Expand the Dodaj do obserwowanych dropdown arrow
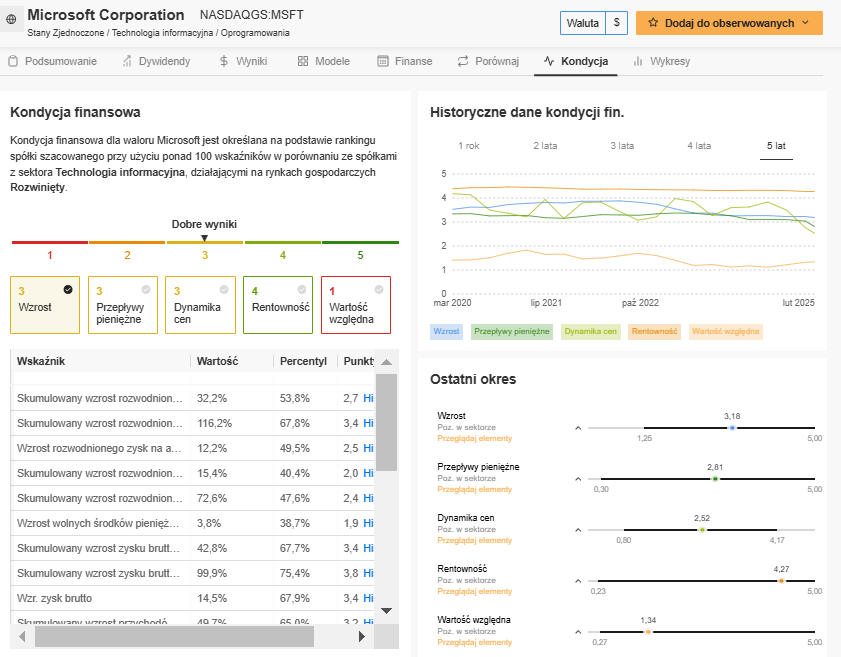Screen dimensions: 841x657 (806, 23)
